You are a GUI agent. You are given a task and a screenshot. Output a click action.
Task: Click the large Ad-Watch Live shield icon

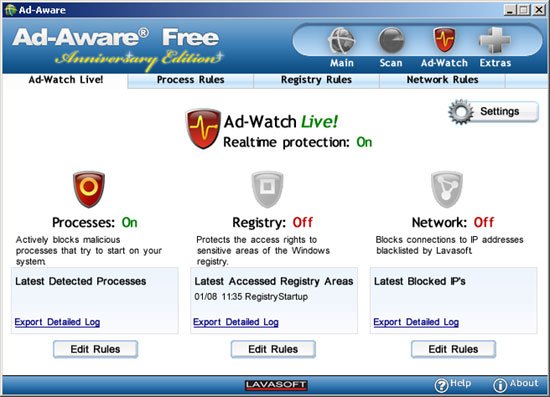tap(203, 128)
